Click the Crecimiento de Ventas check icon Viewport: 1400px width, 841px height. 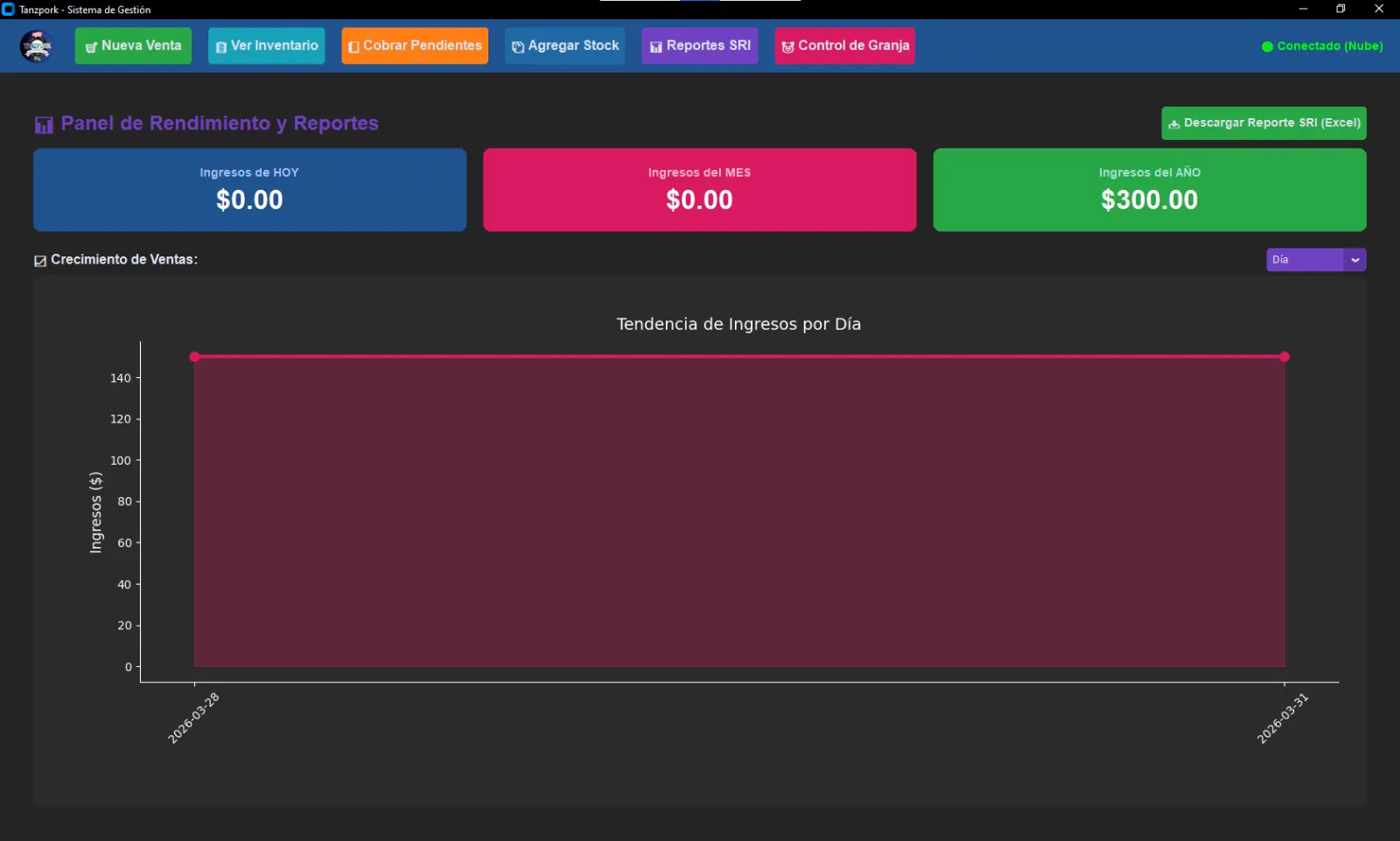pos(40,261)
